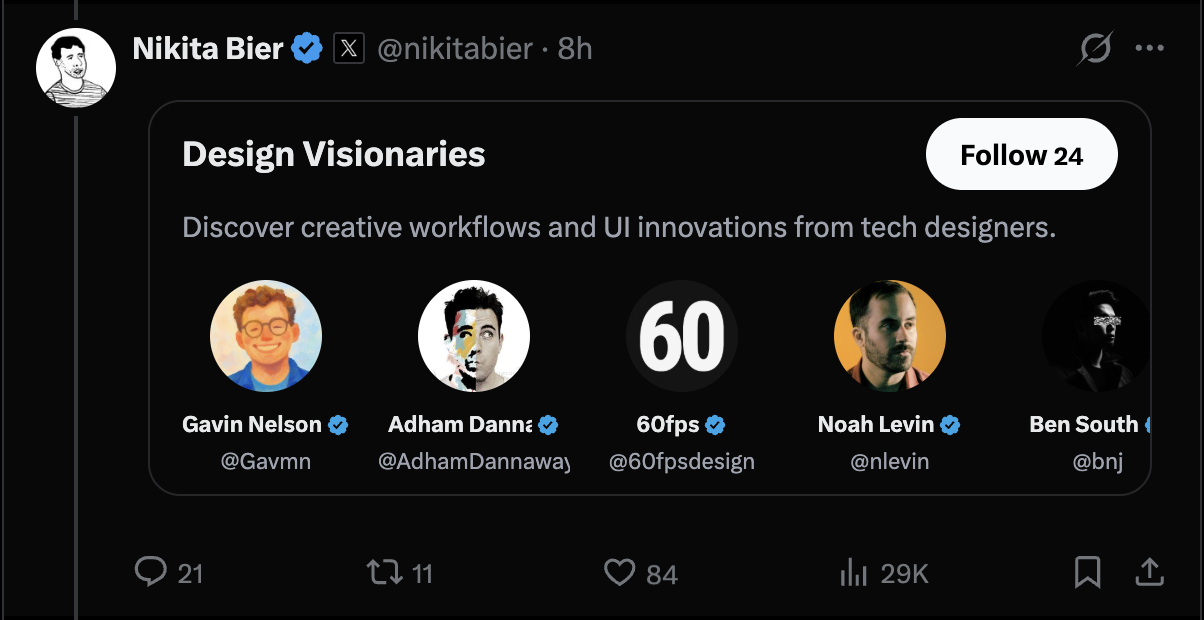Repost this post via retweet icon
1204x620 pixels.
point(384,572)
